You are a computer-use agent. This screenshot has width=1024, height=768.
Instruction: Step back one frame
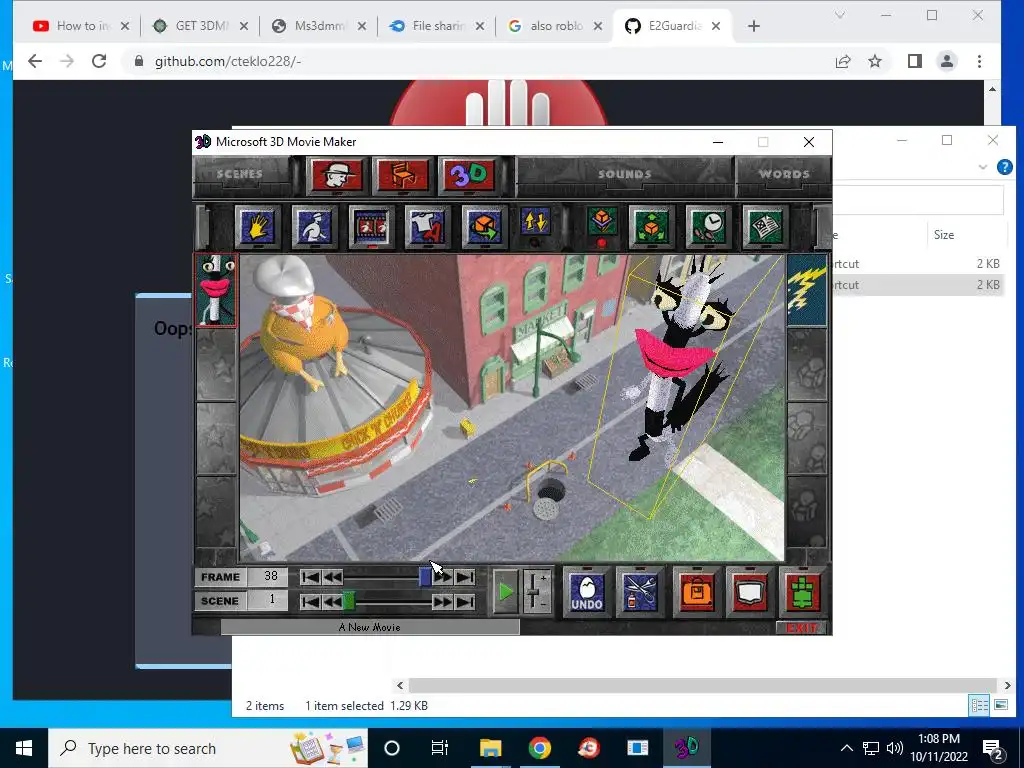[332, 577]
